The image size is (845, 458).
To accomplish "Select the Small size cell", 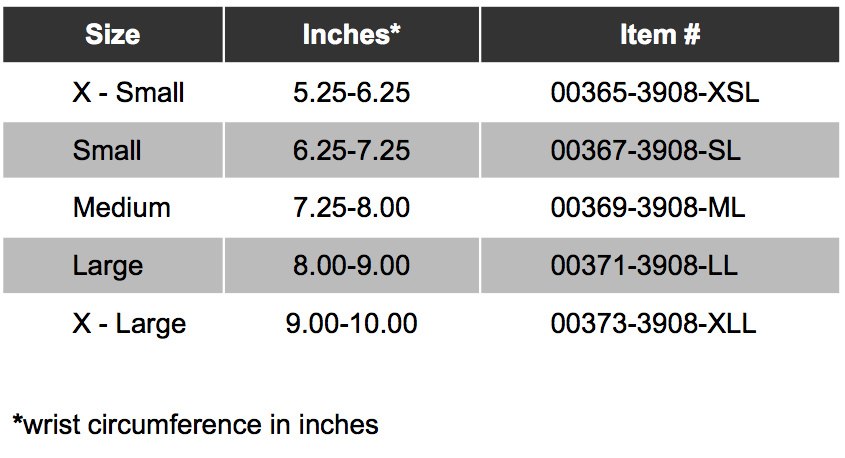I will pyautogui.click(x=107, y=151).
